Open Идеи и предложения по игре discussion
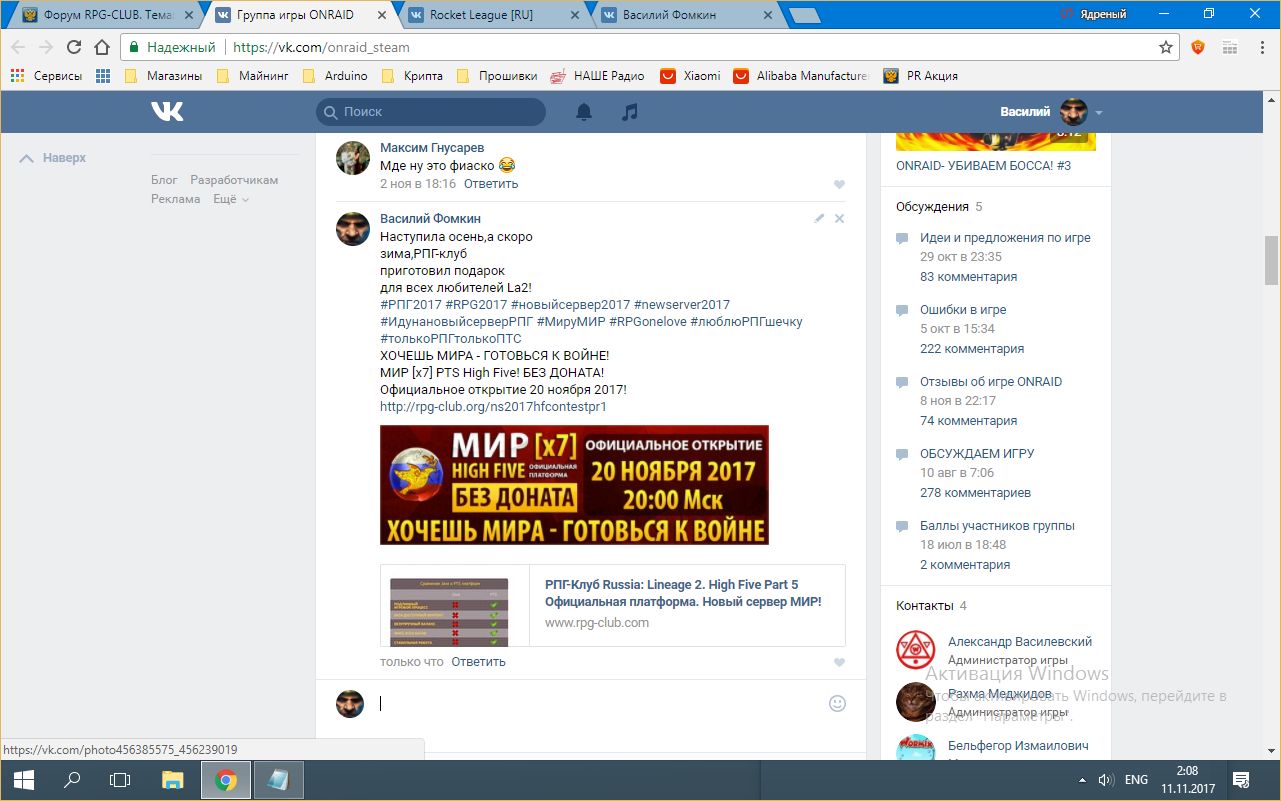The height and width of the screenshot is (801, 1281). 1005,238
